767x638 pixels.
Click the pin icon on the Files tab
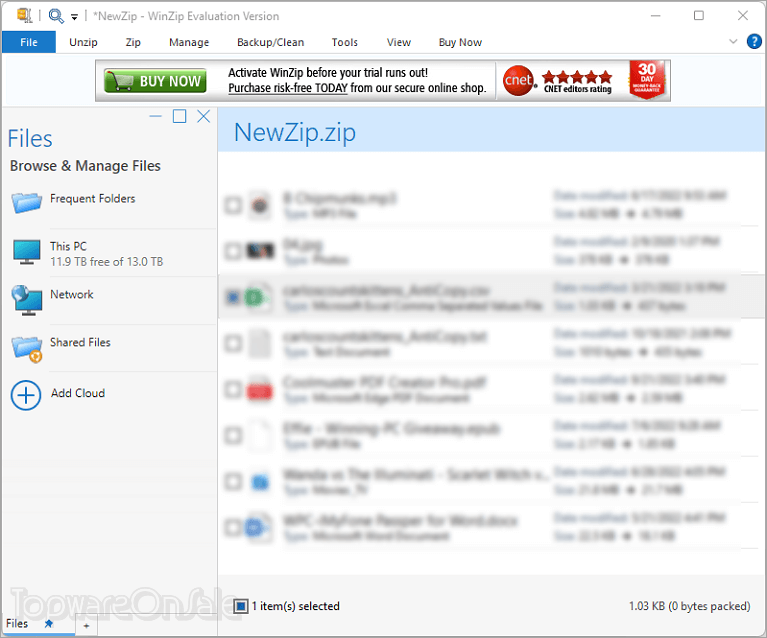pos(48,624)
